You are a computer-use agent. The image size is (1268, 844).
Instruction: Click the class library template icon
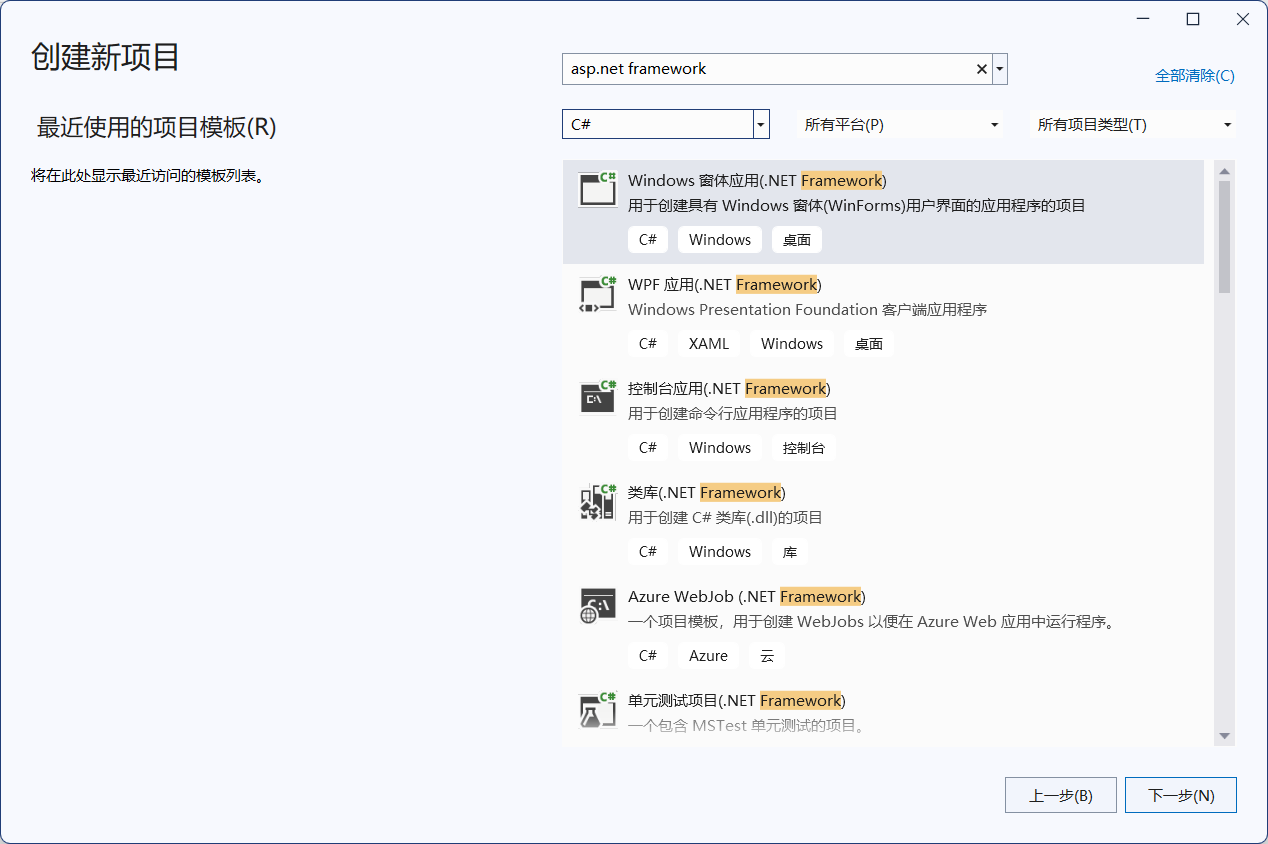pos(598,501)
